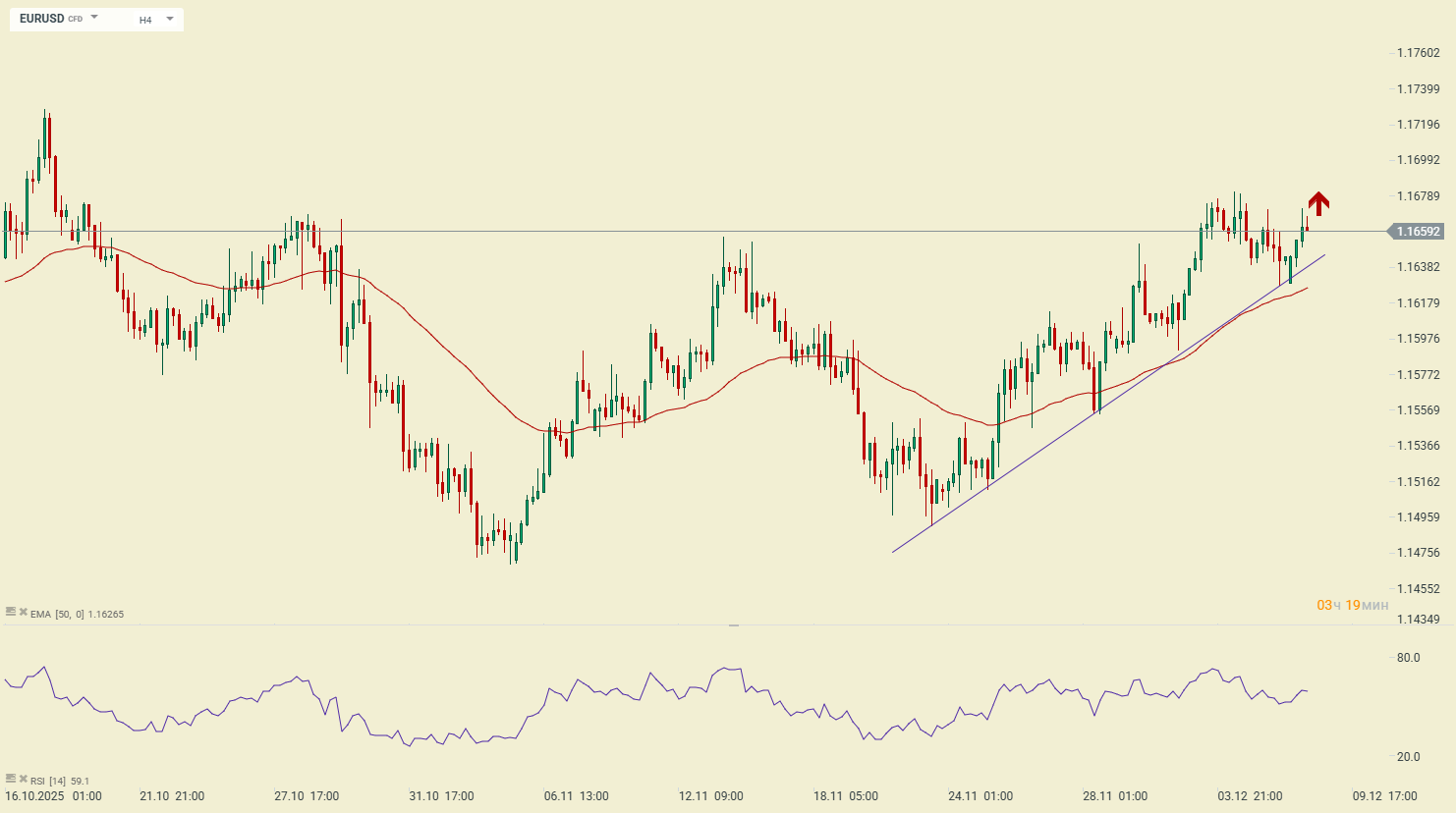Click the 09.12 17:00 time axis label
Image resolution: width=1456 pixels, height=813 pixels.
1384,796
